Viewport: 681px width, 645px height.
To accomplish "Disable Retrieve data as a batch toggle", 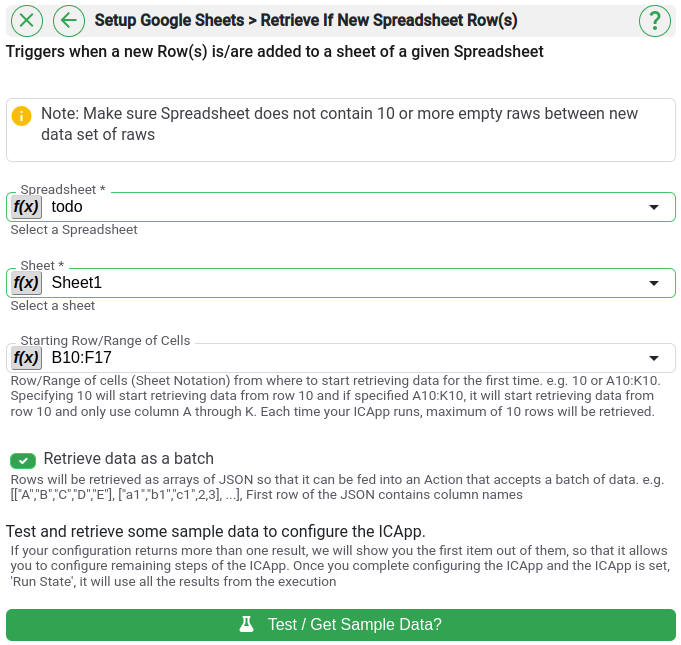I will tap(23, 460).
